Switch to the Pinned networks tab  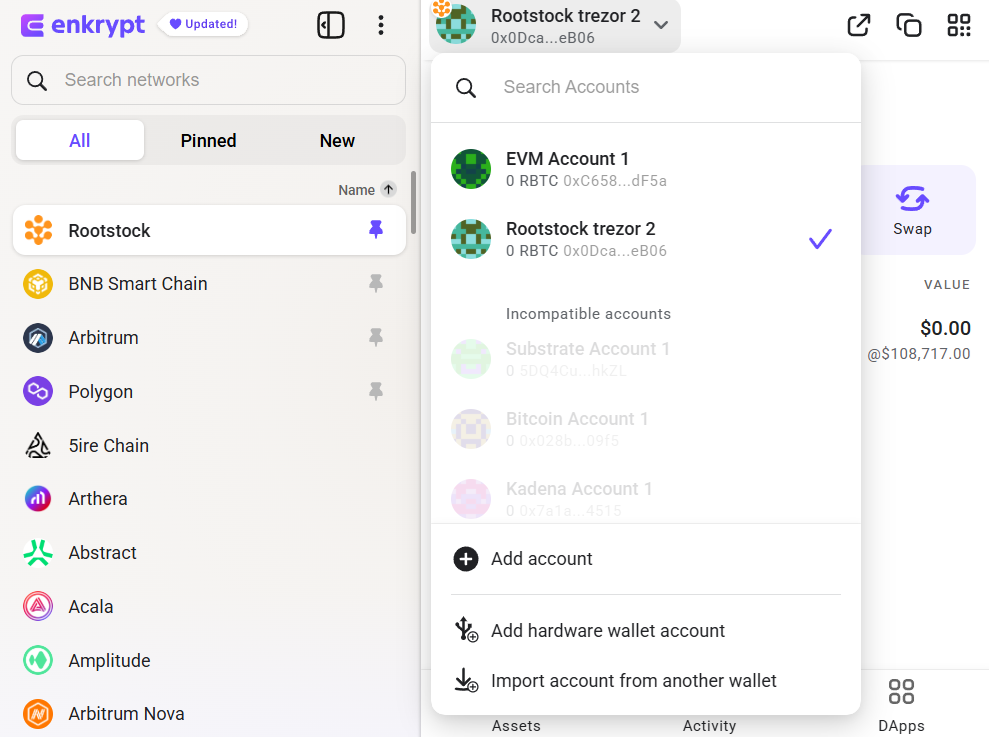tap(208, 140)
